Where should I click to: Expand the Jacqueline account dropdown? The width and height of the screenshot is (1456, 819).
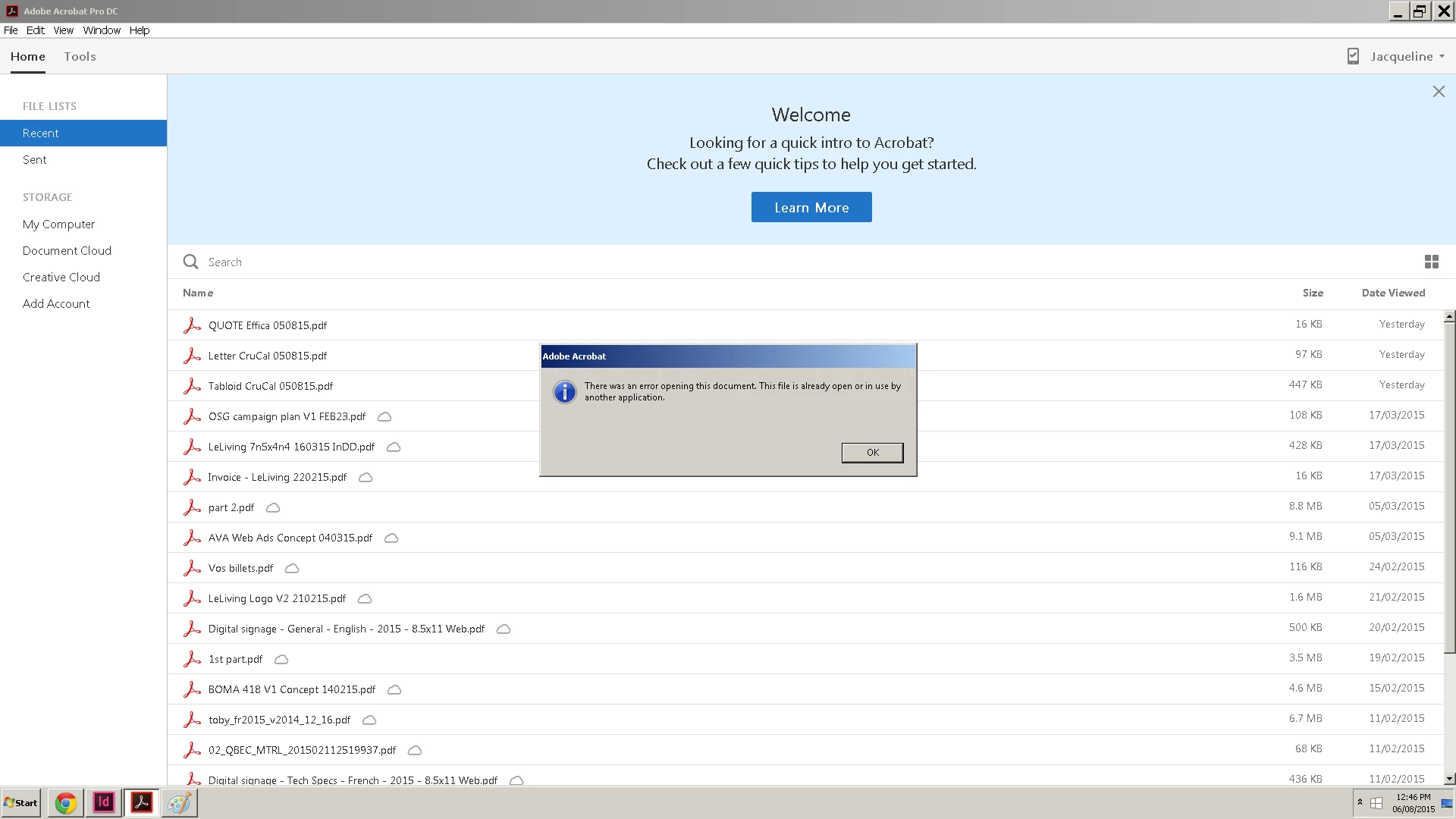pos(1442,57)
